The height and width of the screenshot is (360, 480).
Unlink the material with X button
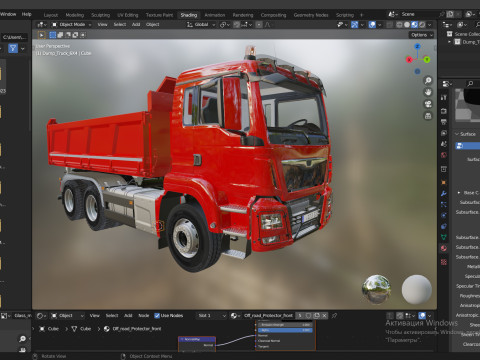tap(324, 315)
